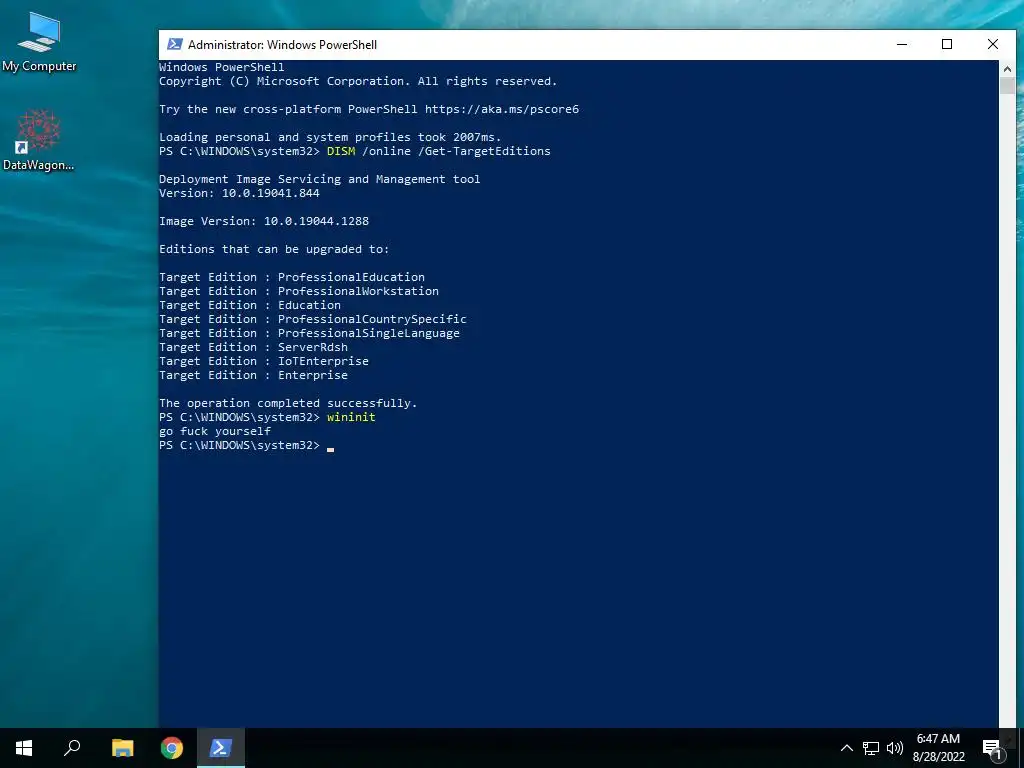The image size is (1024, 768).
Task: Click the 'DISM' command text
Action: (341, 151)
